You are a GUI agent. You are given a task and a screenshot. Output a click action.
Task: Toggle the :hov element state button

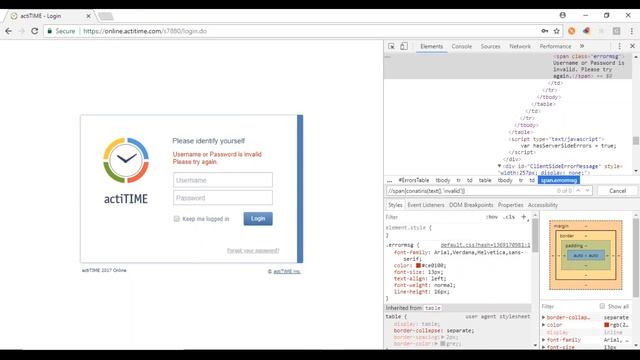(492, 217)
